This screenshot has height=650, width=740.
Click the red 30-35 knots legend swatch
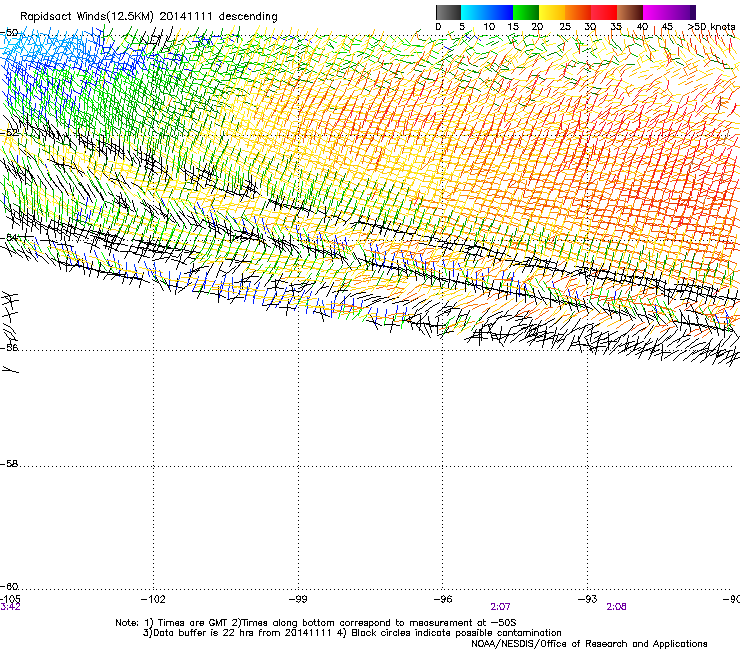tap(604, 12)
